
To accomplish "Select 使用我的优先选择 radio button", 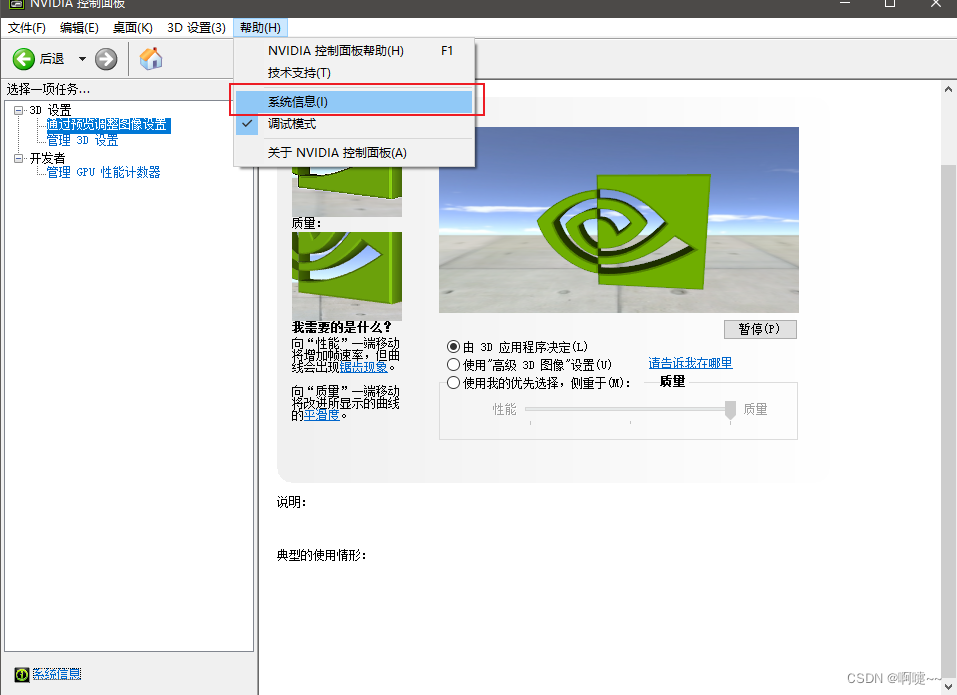I will click(x=453, y=383).
